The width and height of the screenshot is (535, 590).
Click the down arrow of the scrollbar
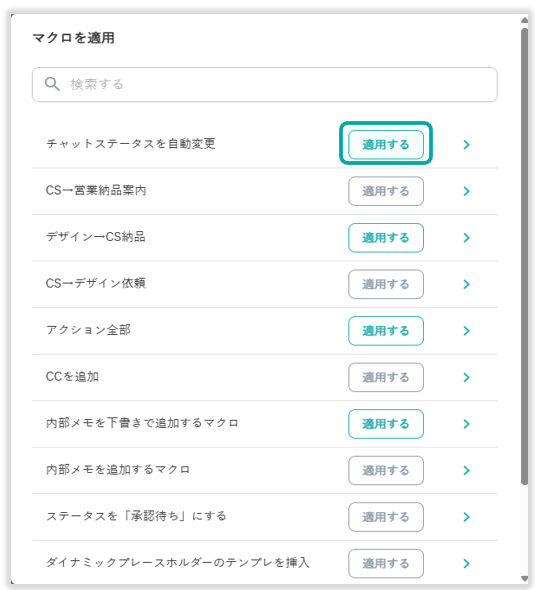tap(524, 579)
